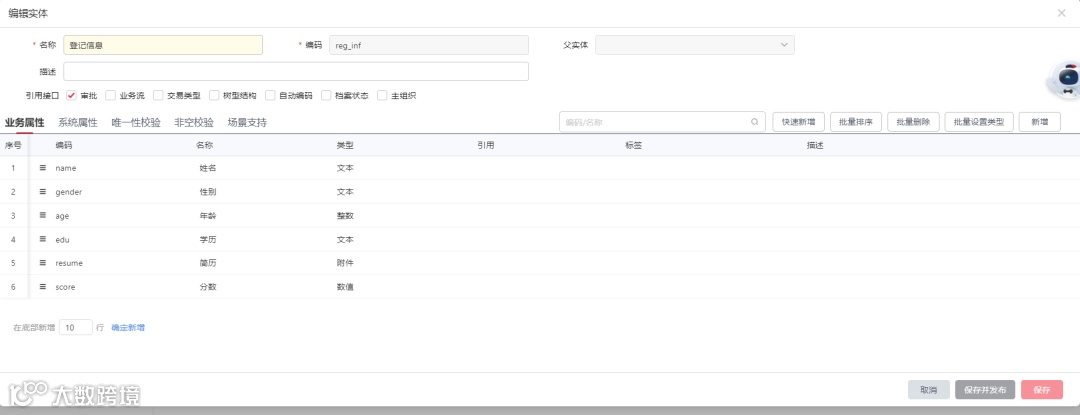1080x415 pixels.
Task: Click the drag handle icon for the resume row
Action: pyautogui.click(x=43, y=263)
